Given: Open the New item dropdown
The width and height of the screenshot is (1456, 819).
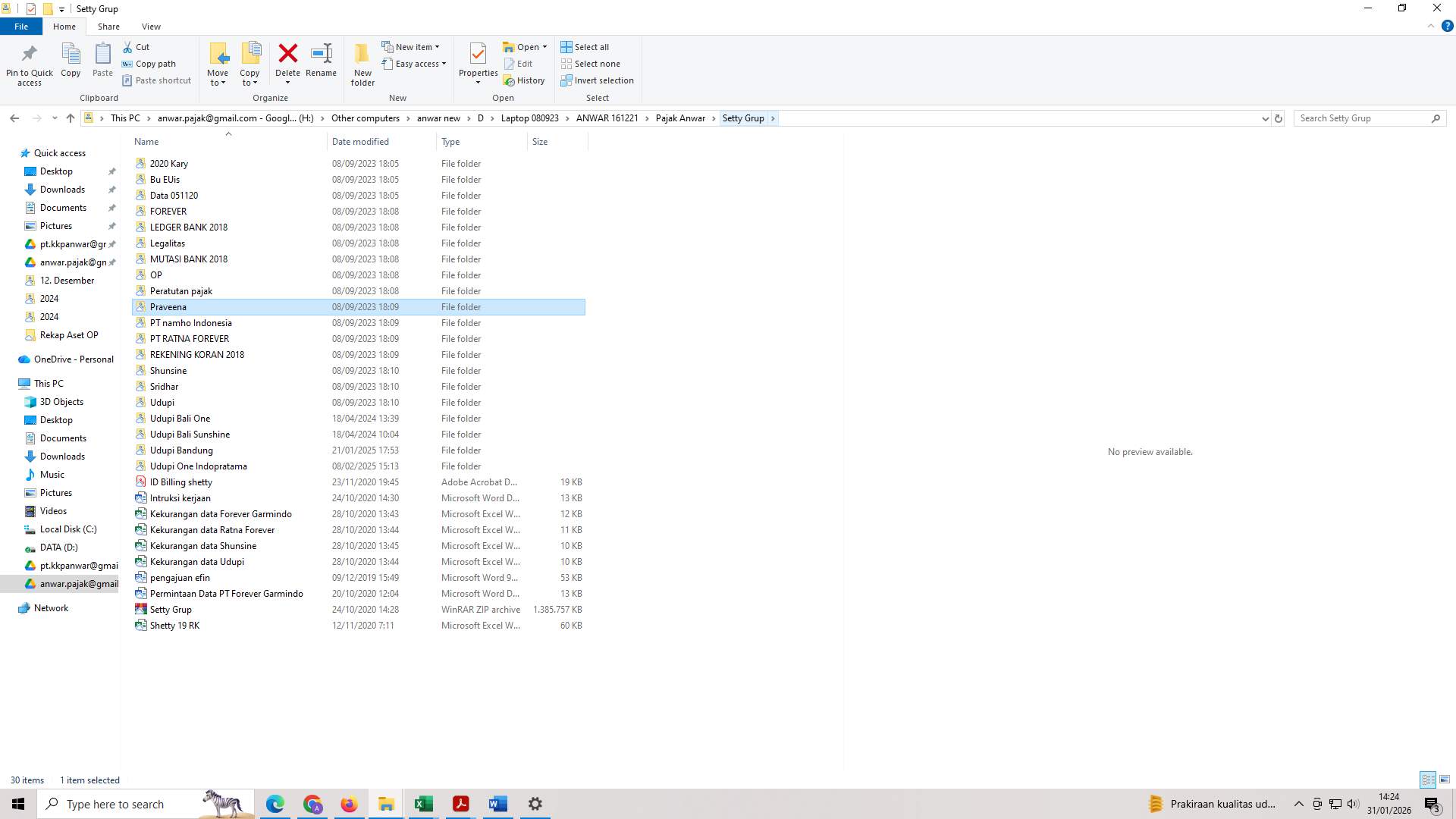Looking at the screenshot, I should (x=412, y=46).
